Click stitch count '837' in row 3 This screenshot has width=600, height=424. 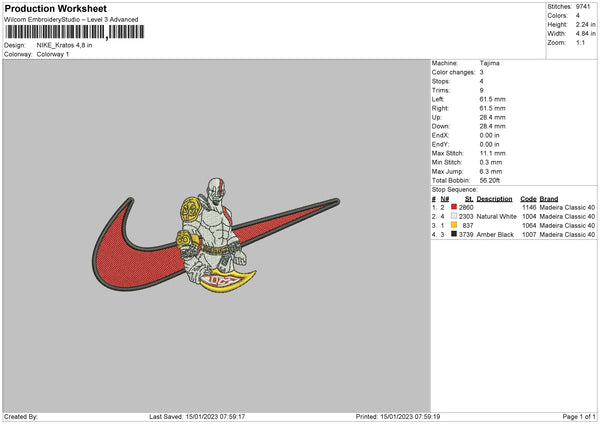[x=468, y=226]
